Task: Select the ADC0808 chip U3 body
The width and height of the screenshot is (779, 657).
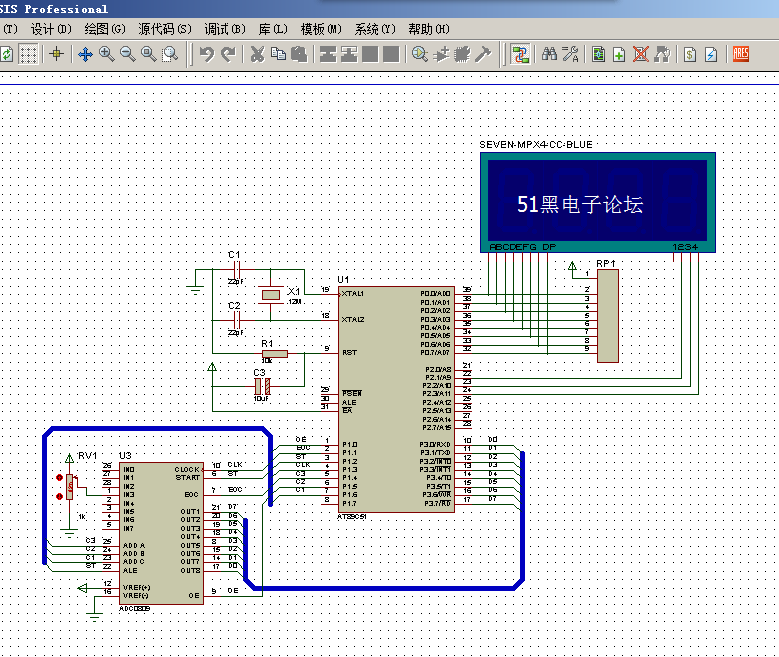Action: pyautogui.click(x=161, y=534)
